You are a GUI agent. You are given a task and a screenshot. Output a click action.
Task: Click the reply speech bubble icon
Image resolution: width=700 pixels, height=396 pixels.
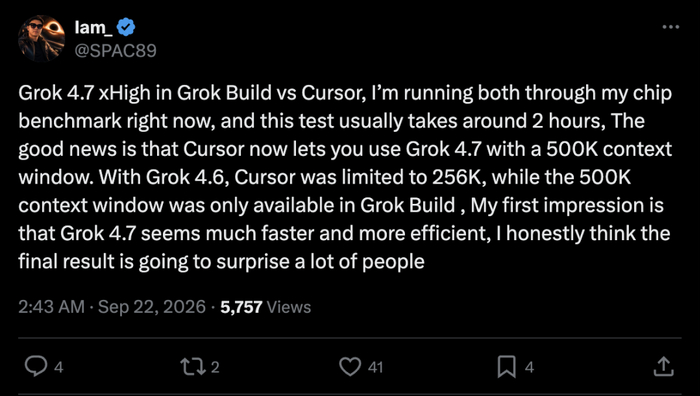(x=36, y=367)
